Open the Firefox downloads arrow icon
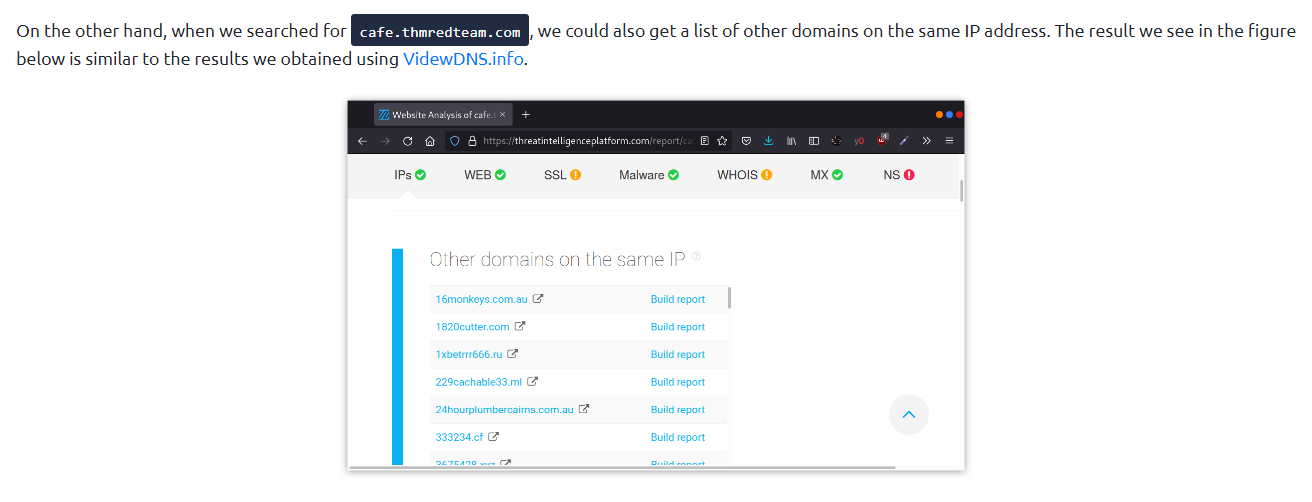This screenshot has width=1312, height=502. pos(768,141)
